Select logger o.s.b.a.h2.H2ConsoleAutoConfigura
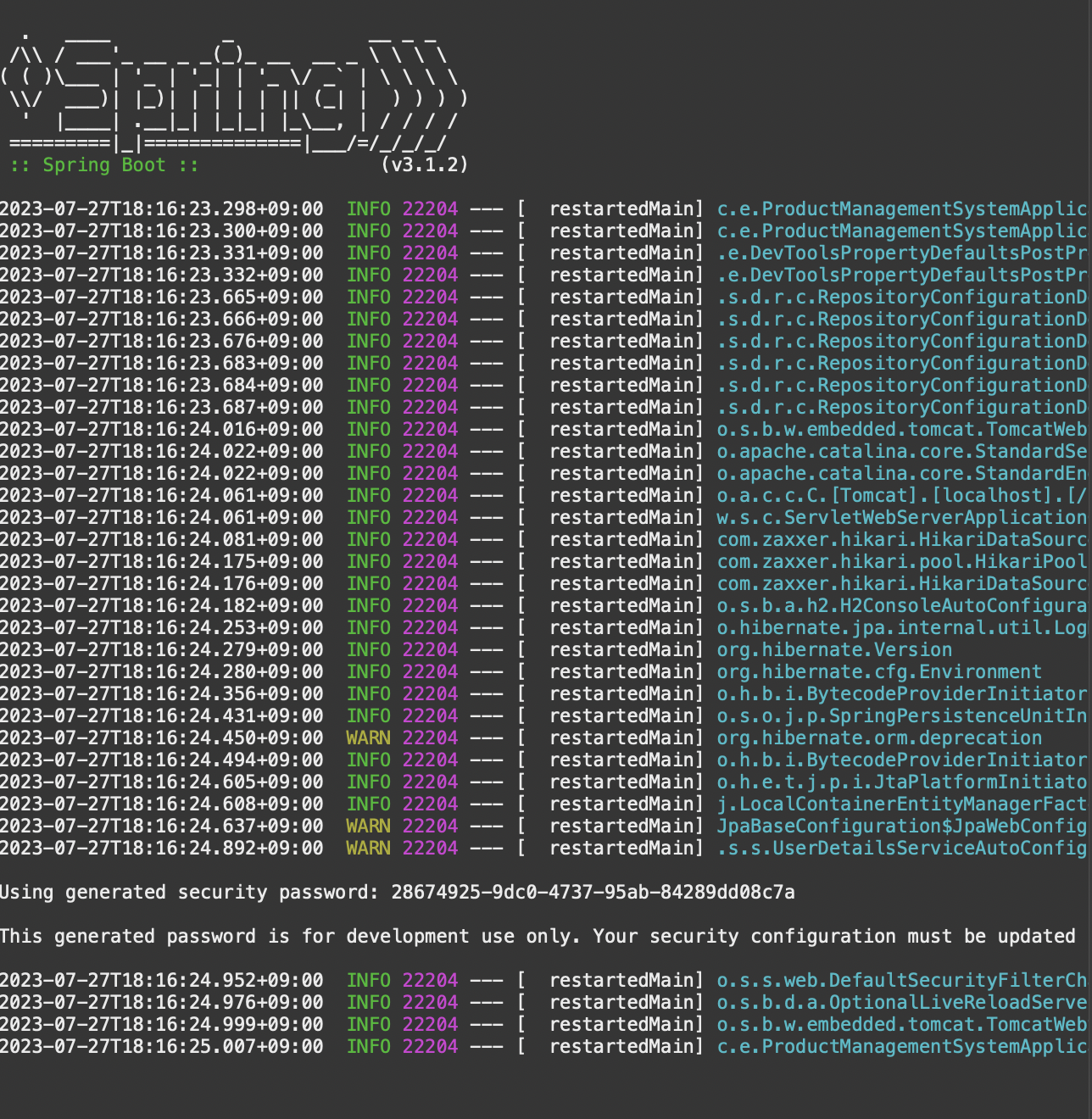 pyautogui.click(x=902, y=605)
